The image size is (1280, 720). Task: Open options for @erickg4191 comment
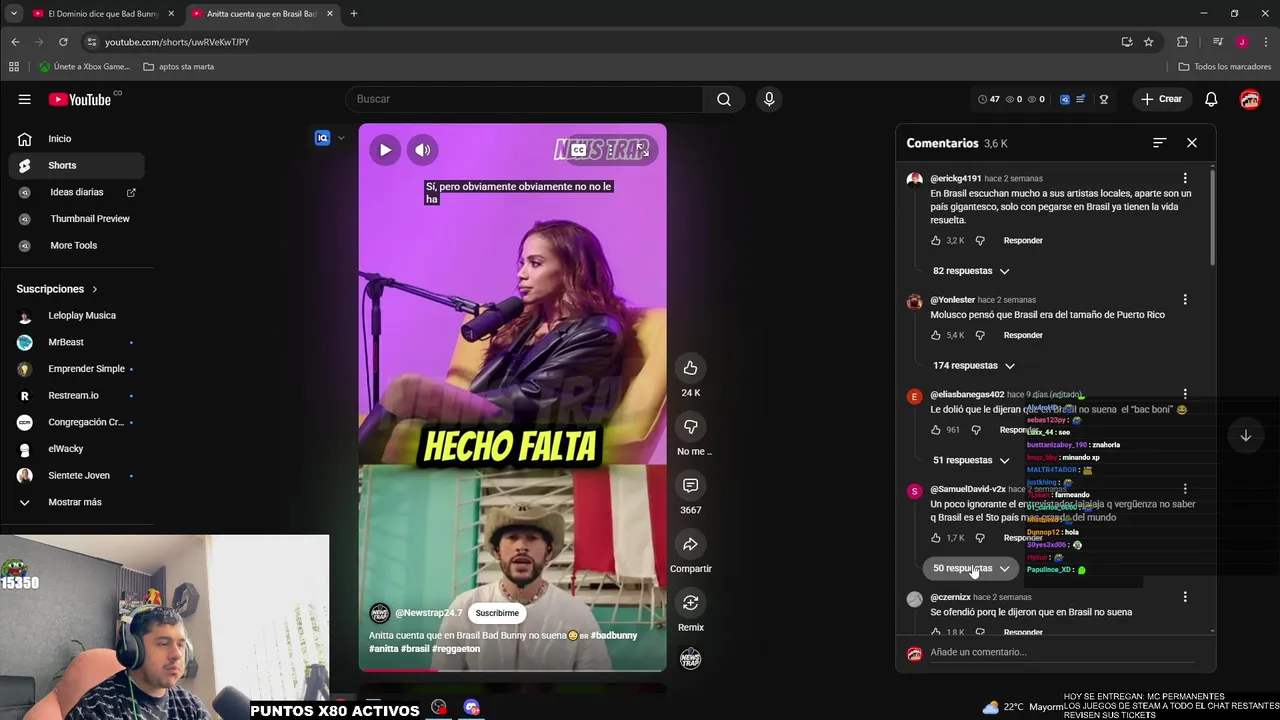1185,178
